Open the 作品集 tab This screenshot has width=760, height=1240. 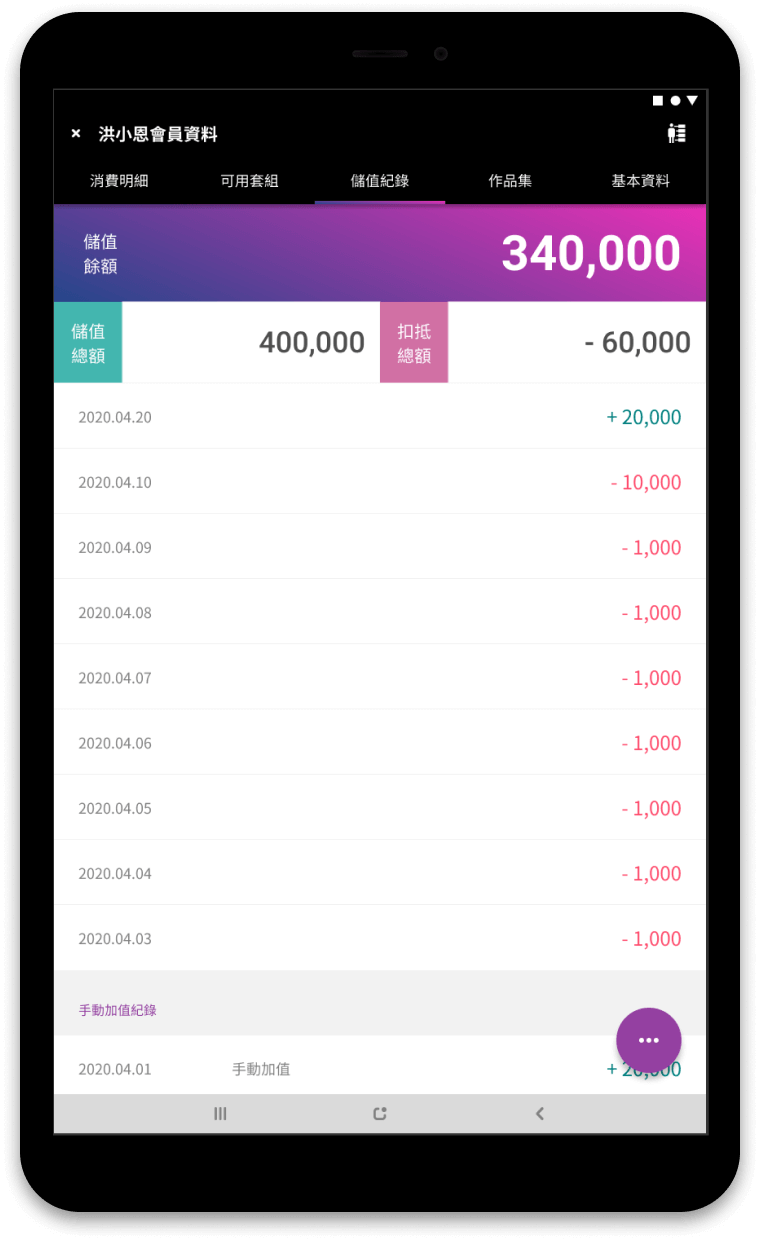[x=510, y=181]
